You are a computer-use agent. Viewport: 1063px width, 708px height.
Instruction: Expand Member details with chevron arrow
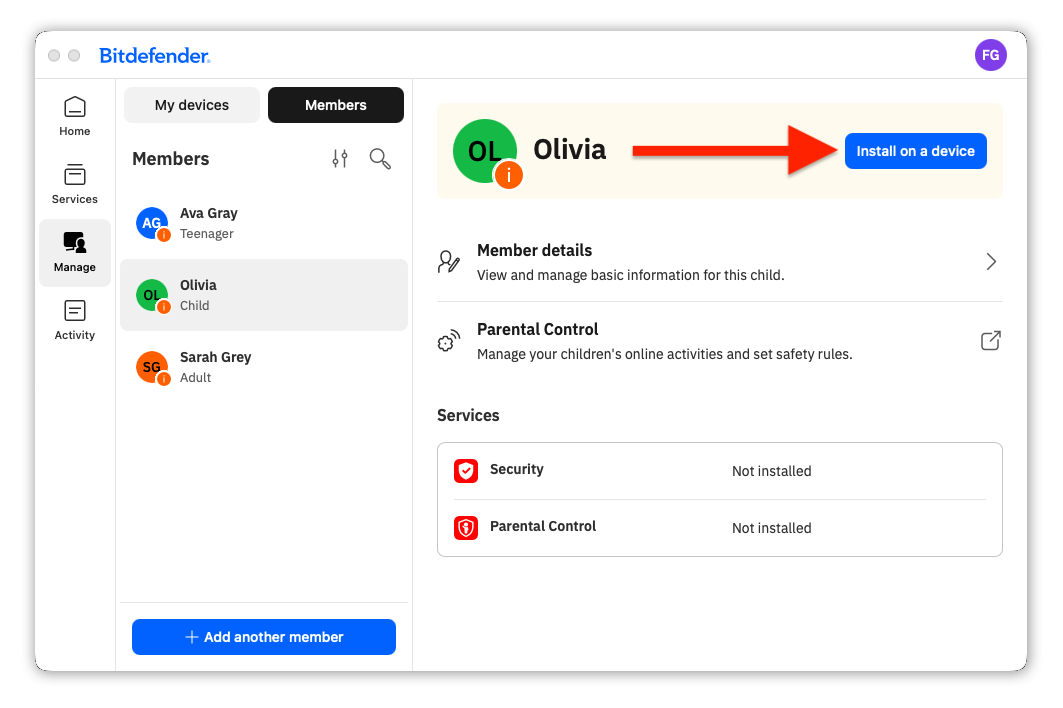[x=991, y=262]
